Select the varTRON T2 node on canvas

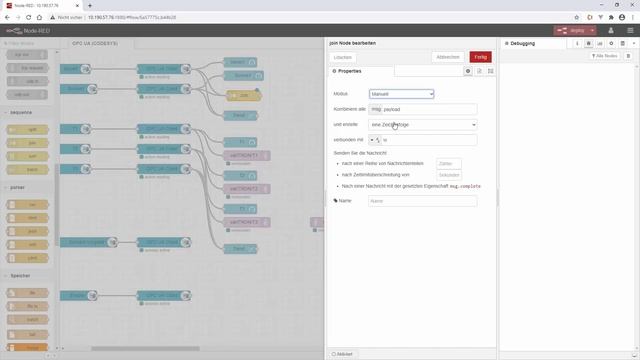(x=247, y=189)
